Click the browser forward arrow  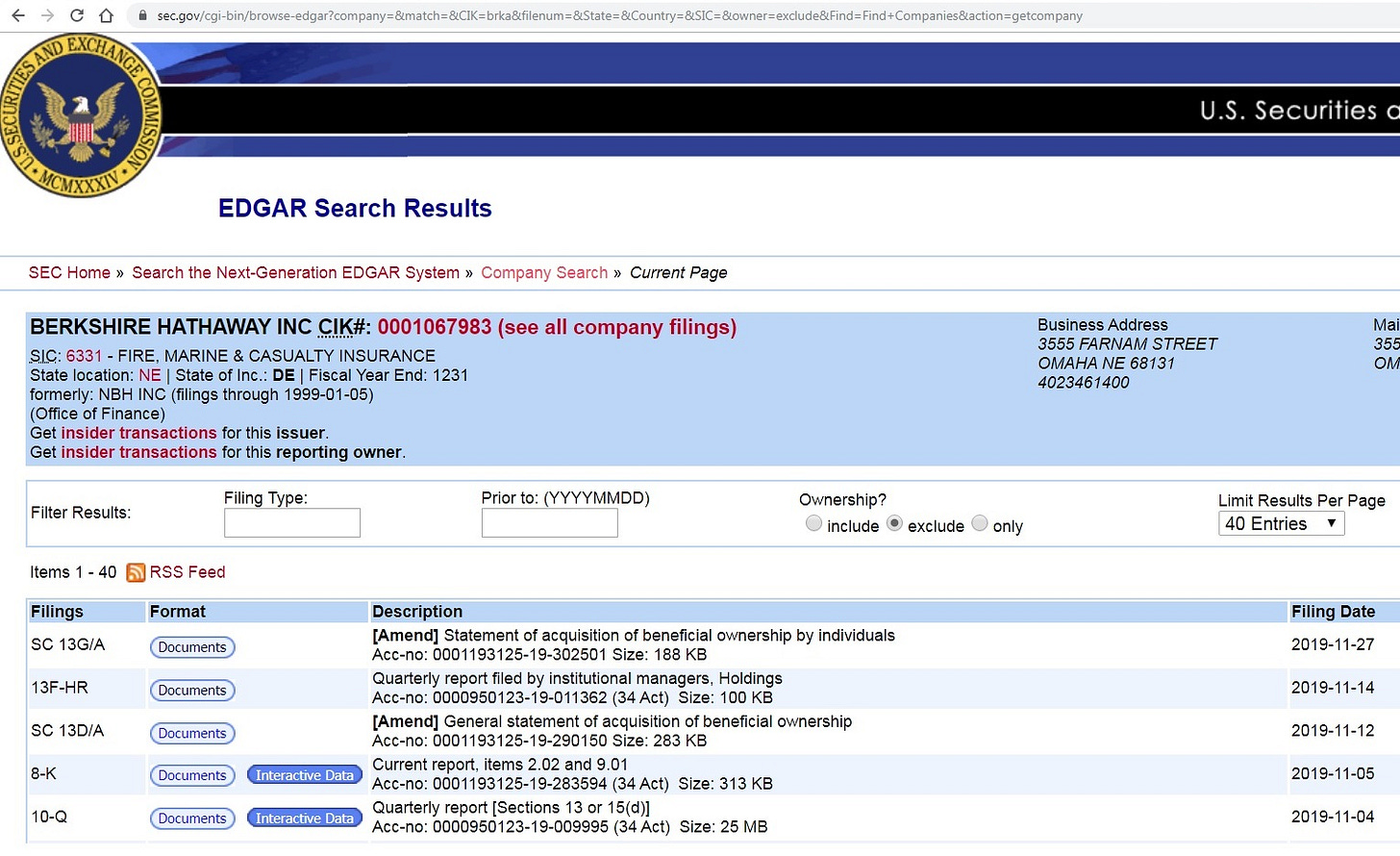pyautogui.click(x=47, y=15)
